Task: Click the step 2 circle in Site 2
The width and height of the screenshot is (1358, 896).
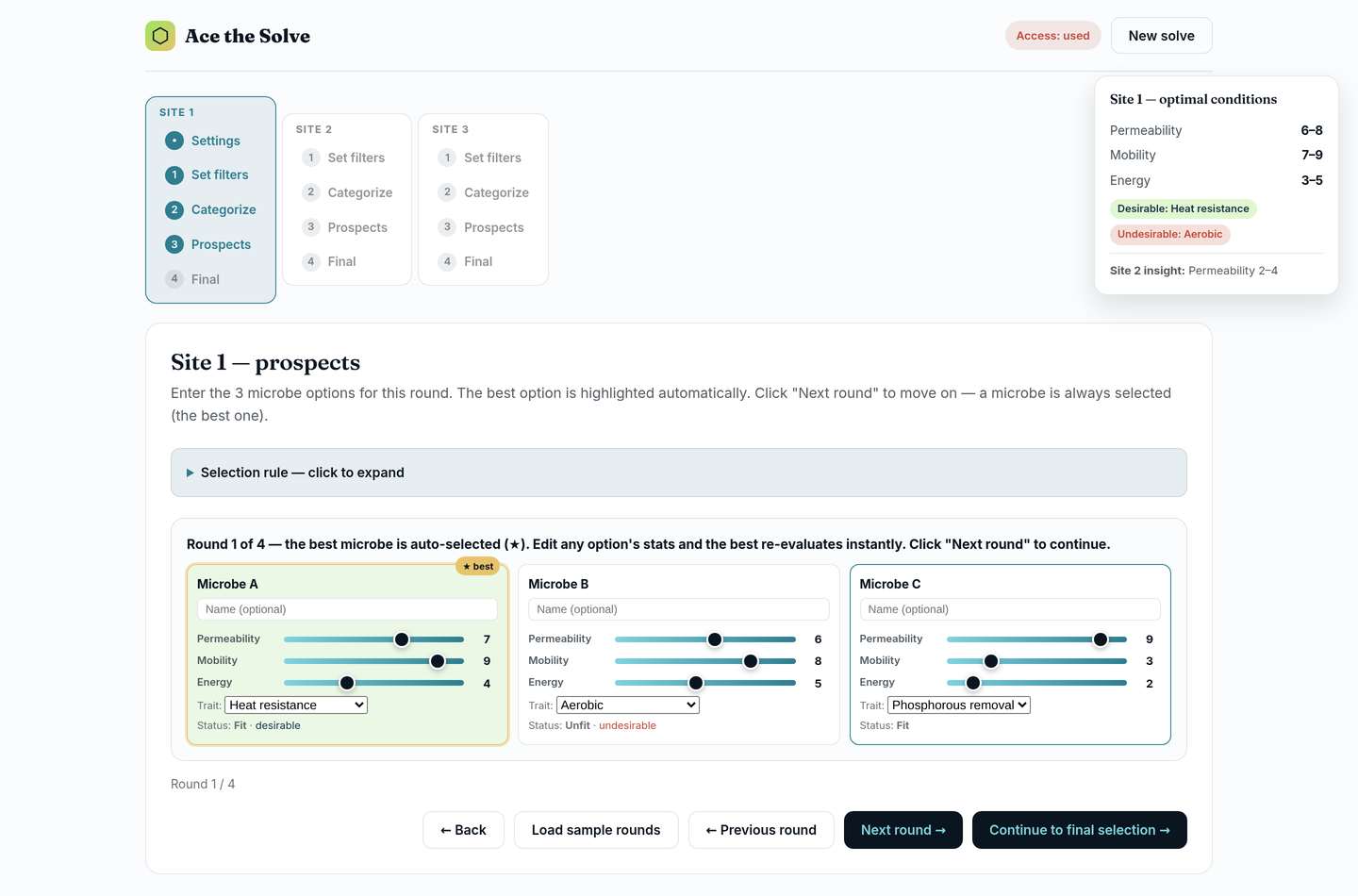Action: click(x=311, y=192)
